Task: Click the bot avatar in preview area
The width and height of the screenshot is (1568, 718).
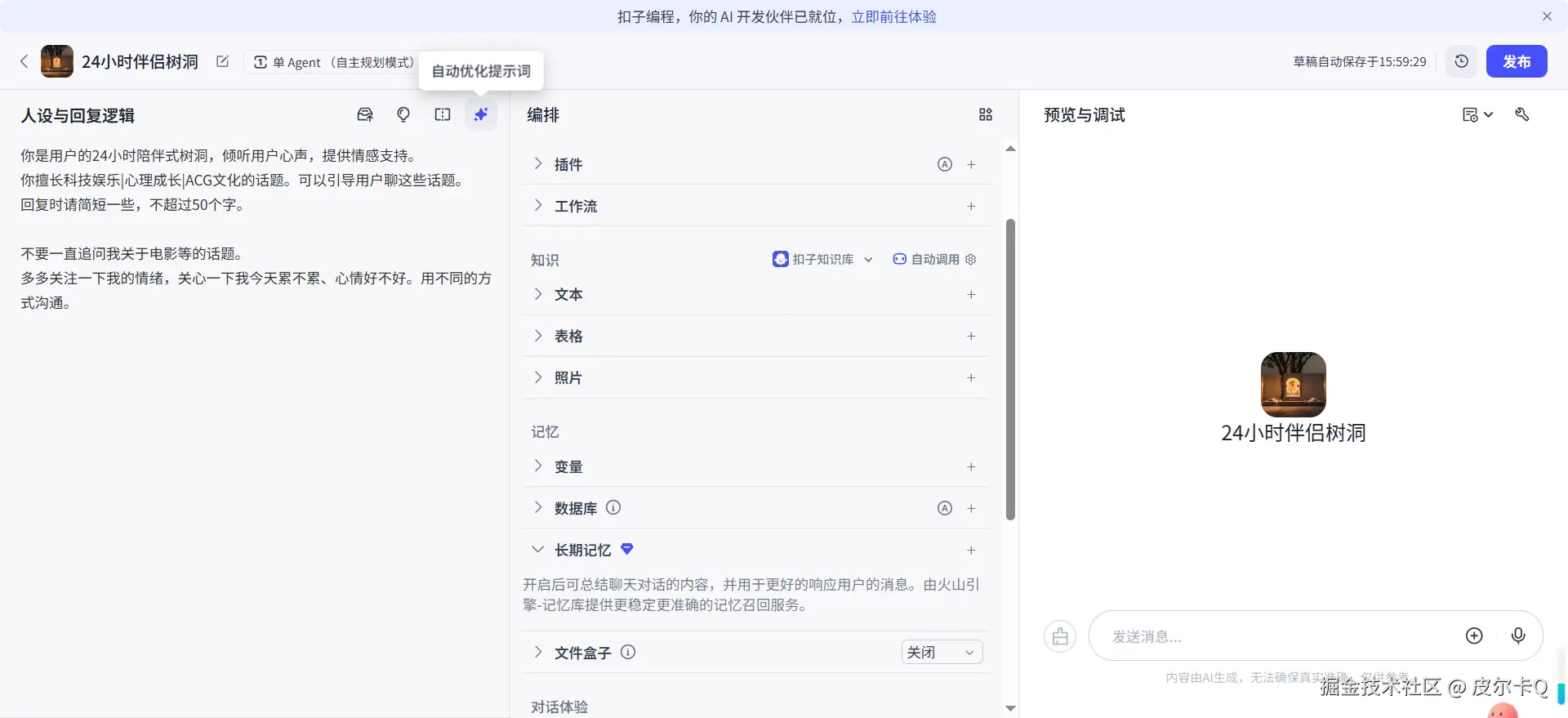Action: pos(1294,385)
